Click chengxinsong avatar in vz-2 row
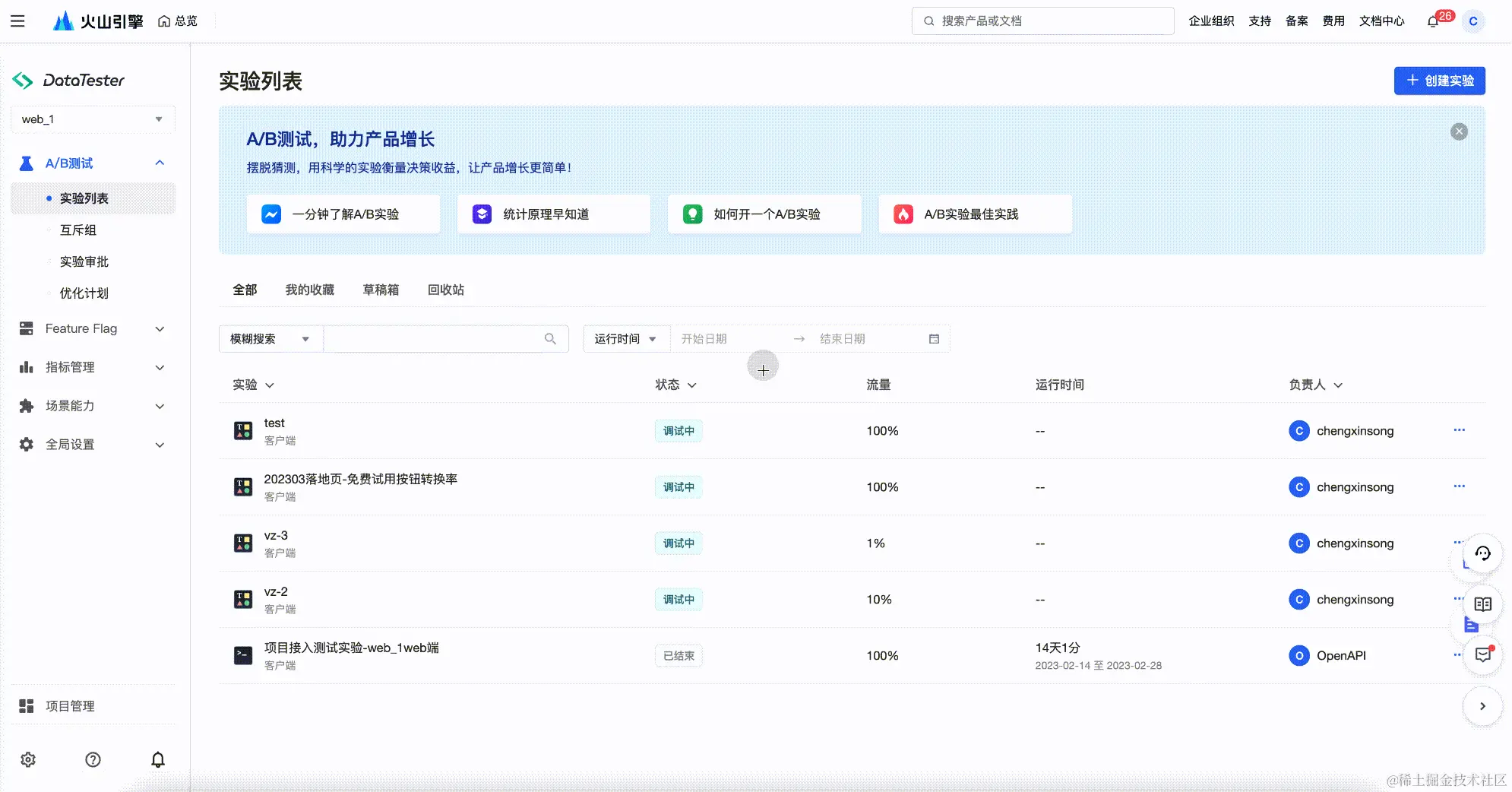Viewport: 1512px width, 792px height. click(x=1299, y=600)
